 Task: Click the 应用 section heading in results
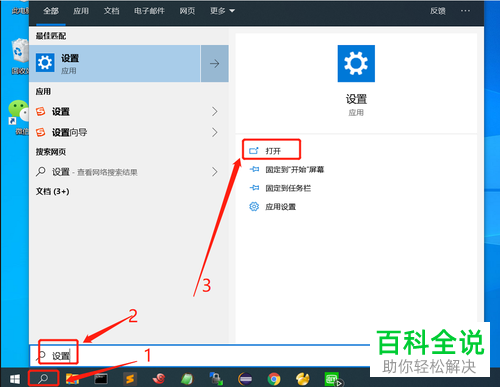tap(43, 91)
